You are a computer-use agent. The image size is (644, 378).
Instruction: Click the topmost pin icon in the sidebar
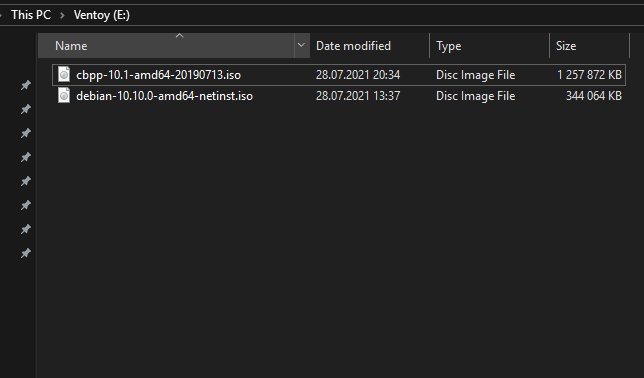(x=25, y=85)
